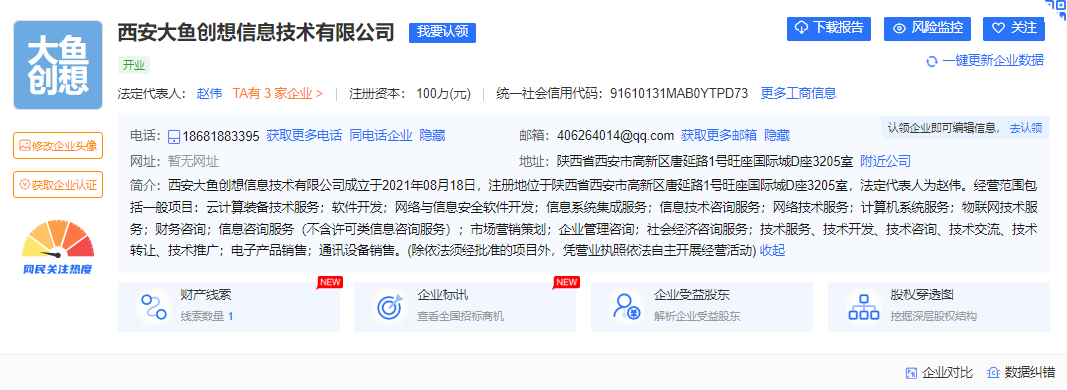
Task: Toggle 关注 follow heart button
Action: pyautogui.click(x=1014, y=28)
